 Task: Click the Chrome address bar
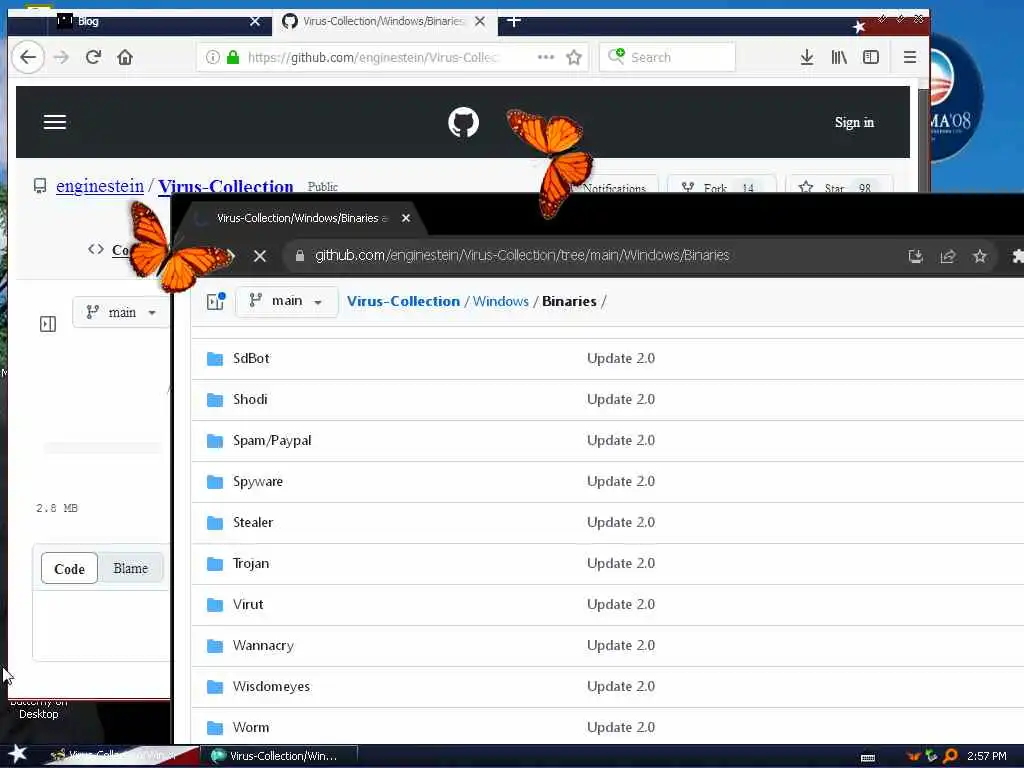[522, 255]
